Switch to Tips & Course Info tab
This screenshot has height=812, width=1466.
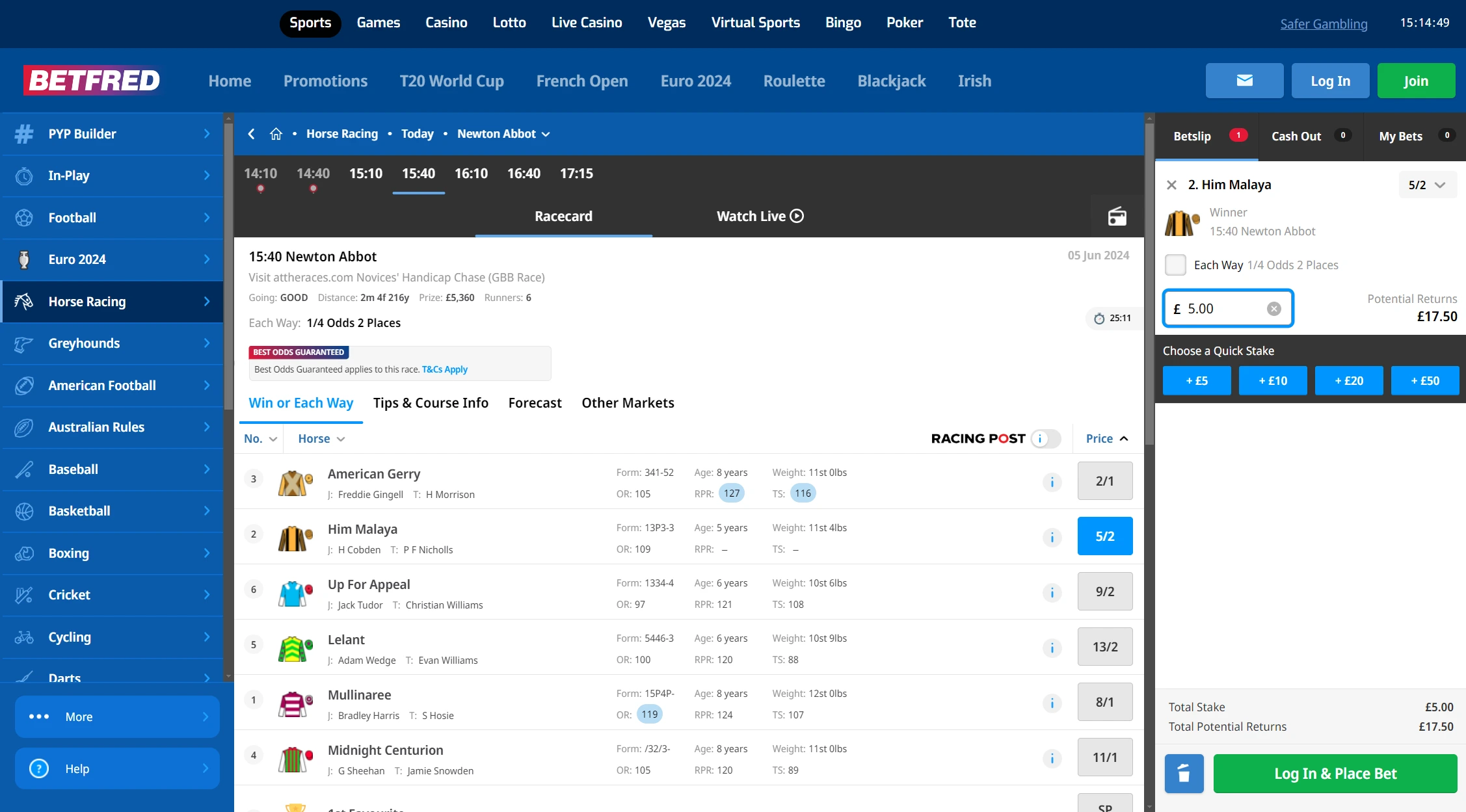point(431,403)
